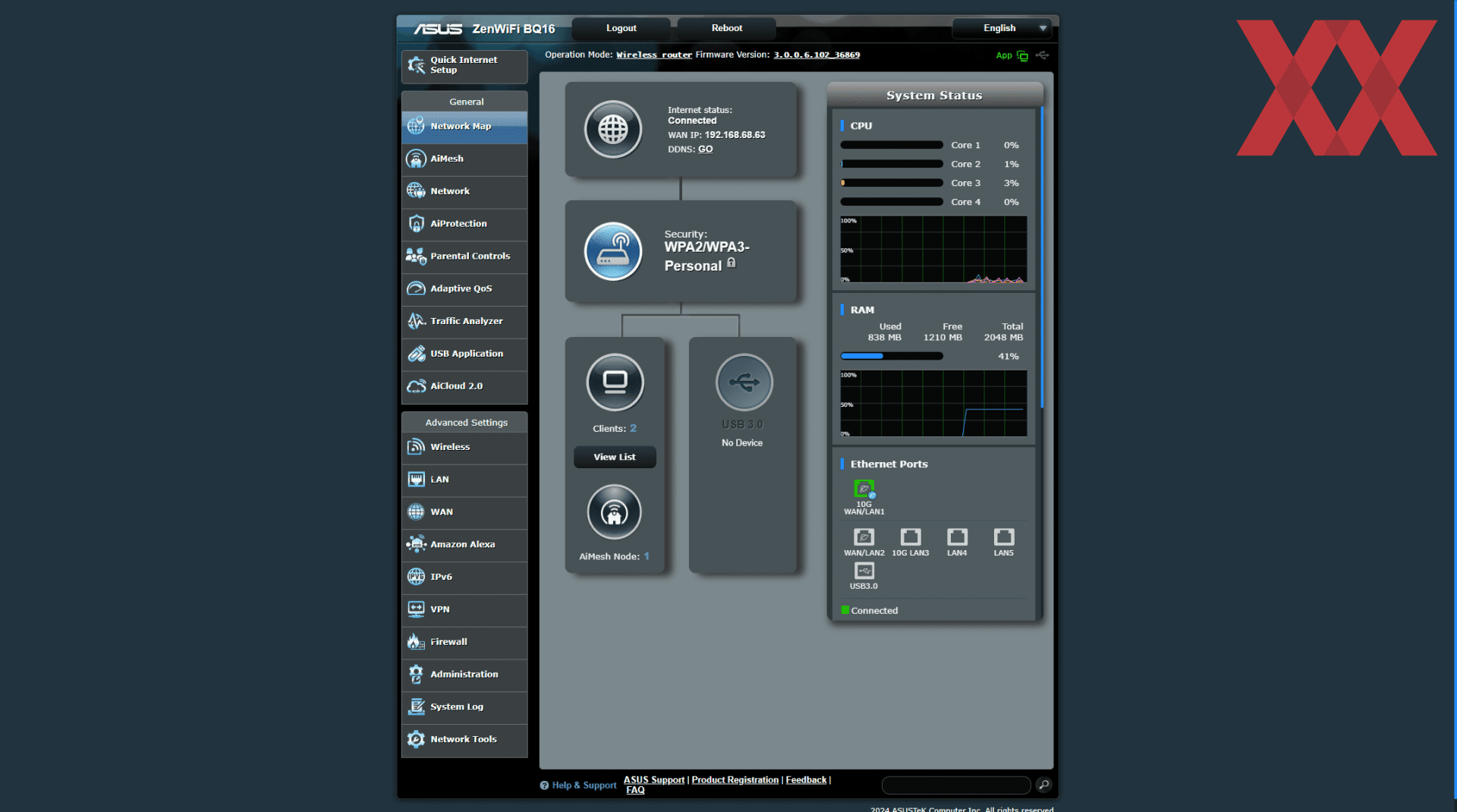The height and width of the screenshot is (812, 1457).
Task: Open ASUS Support link
Action: [654, 780]
